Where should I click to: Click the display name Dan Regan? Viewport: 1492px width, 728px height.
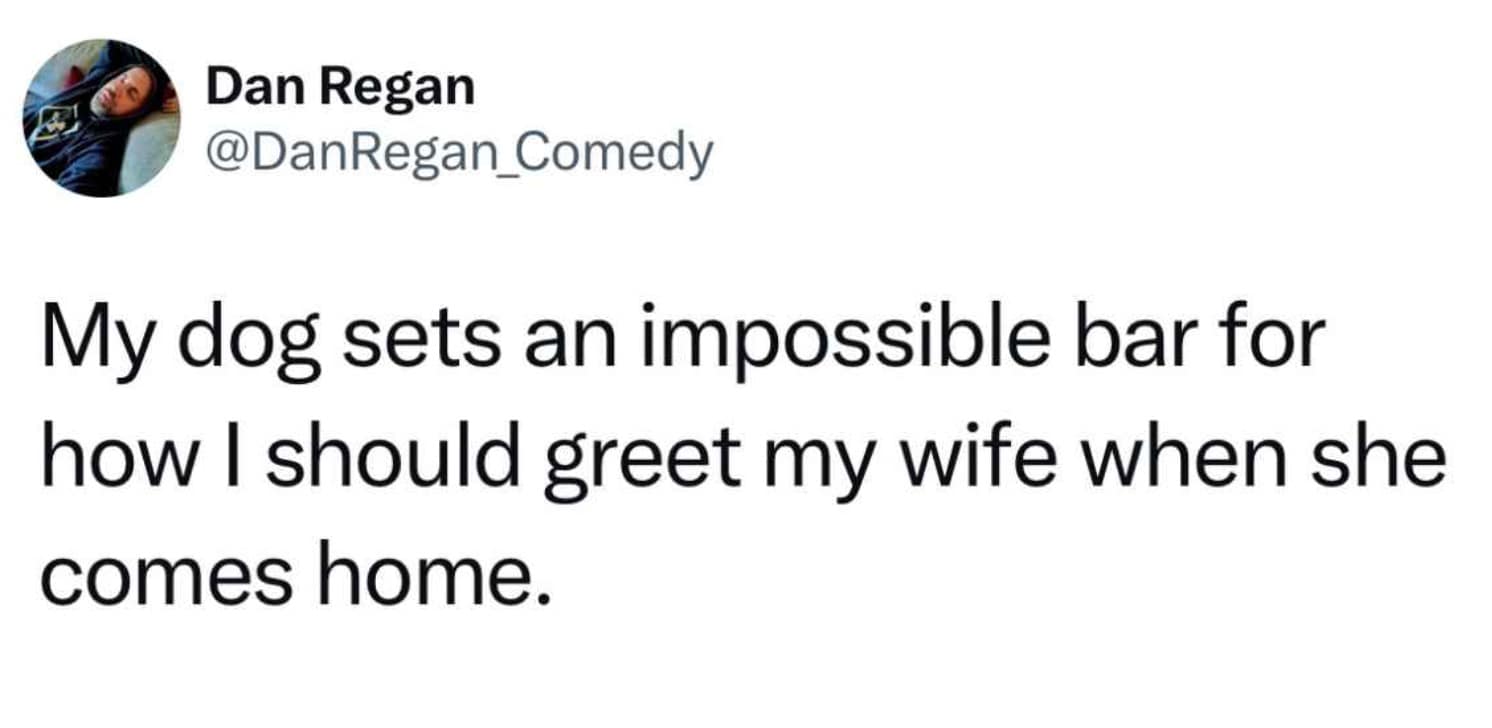pos(339,88)
